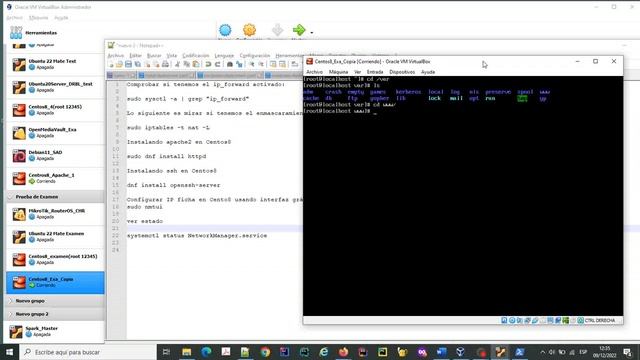Viewport: 640px width, 360px height.
Task: Click CTRL DERECHA host key indicator
Action: click(x=600, y=320)
